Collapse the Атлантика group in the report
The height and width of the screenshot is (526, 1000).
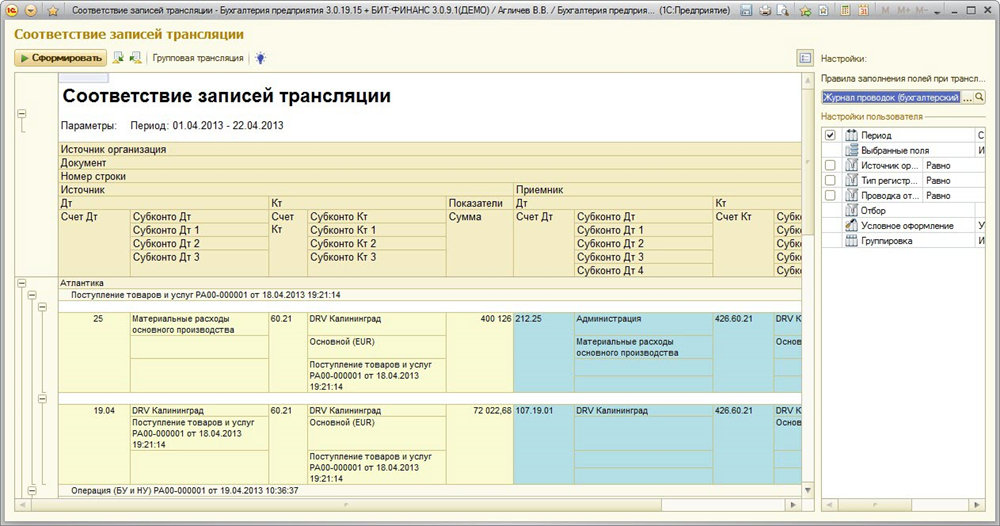click(21, 283)
